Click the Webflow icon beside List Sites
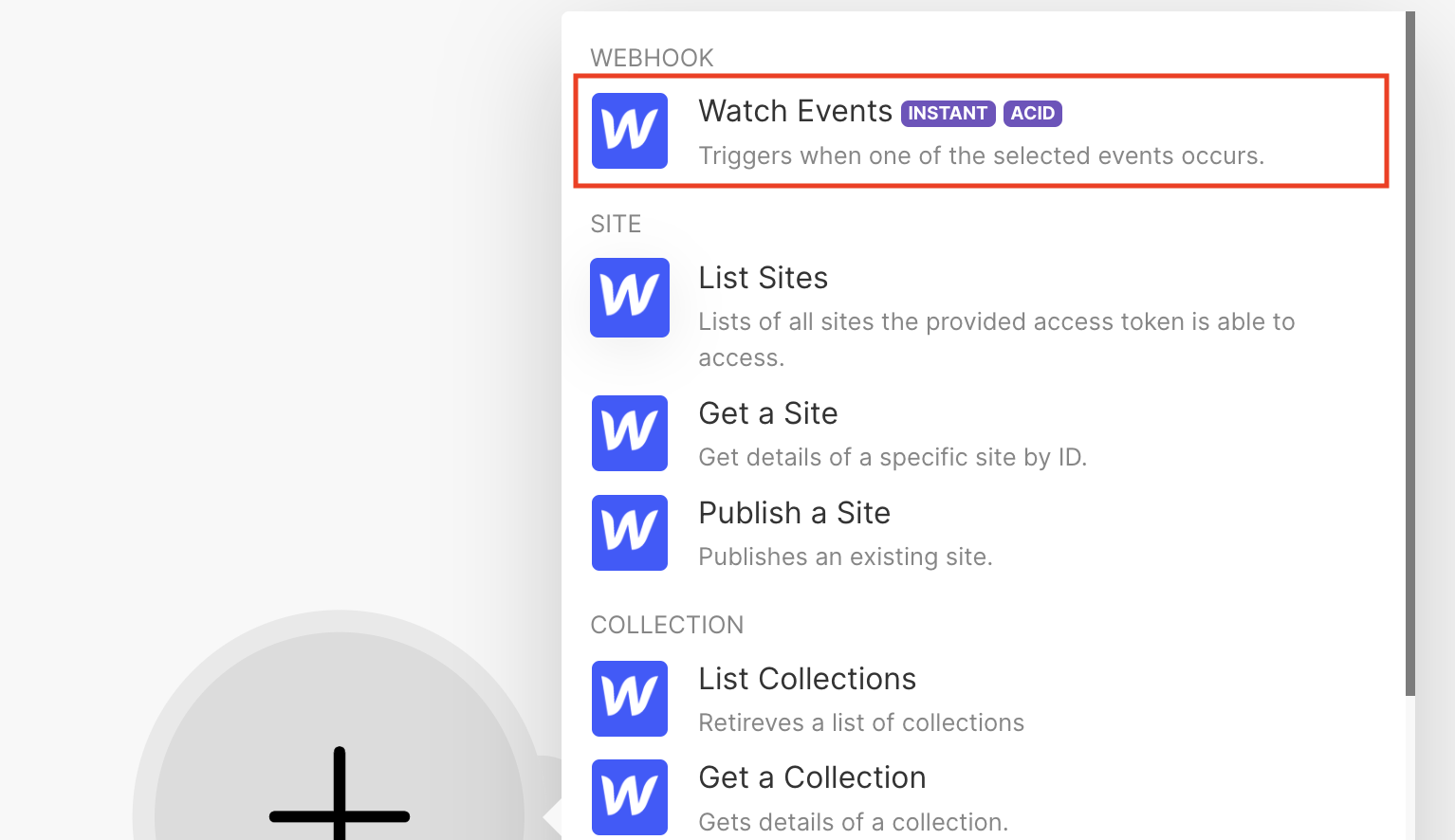 click(630, 298)
